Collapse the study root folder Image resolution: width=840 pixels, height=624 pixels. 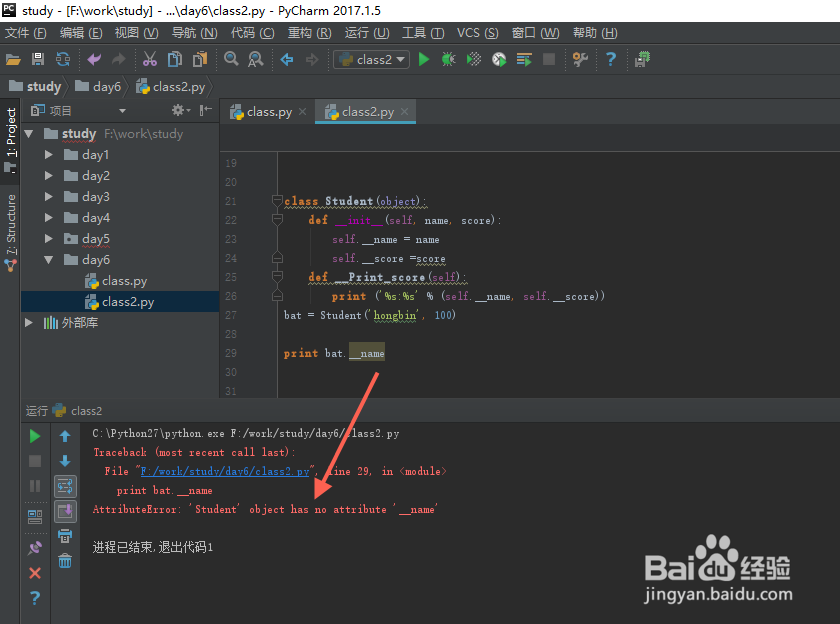(x=29, y=133)
